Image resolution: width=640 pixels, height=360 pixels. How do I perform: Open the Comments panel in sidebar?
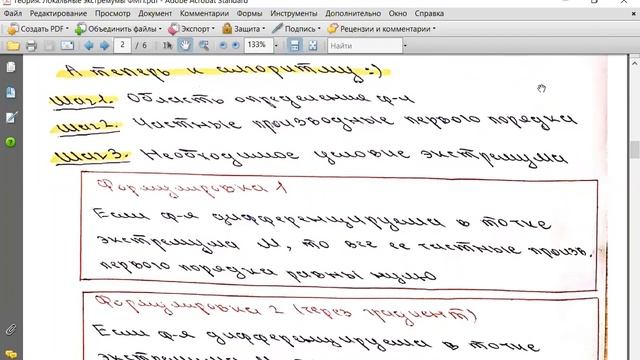11,354
